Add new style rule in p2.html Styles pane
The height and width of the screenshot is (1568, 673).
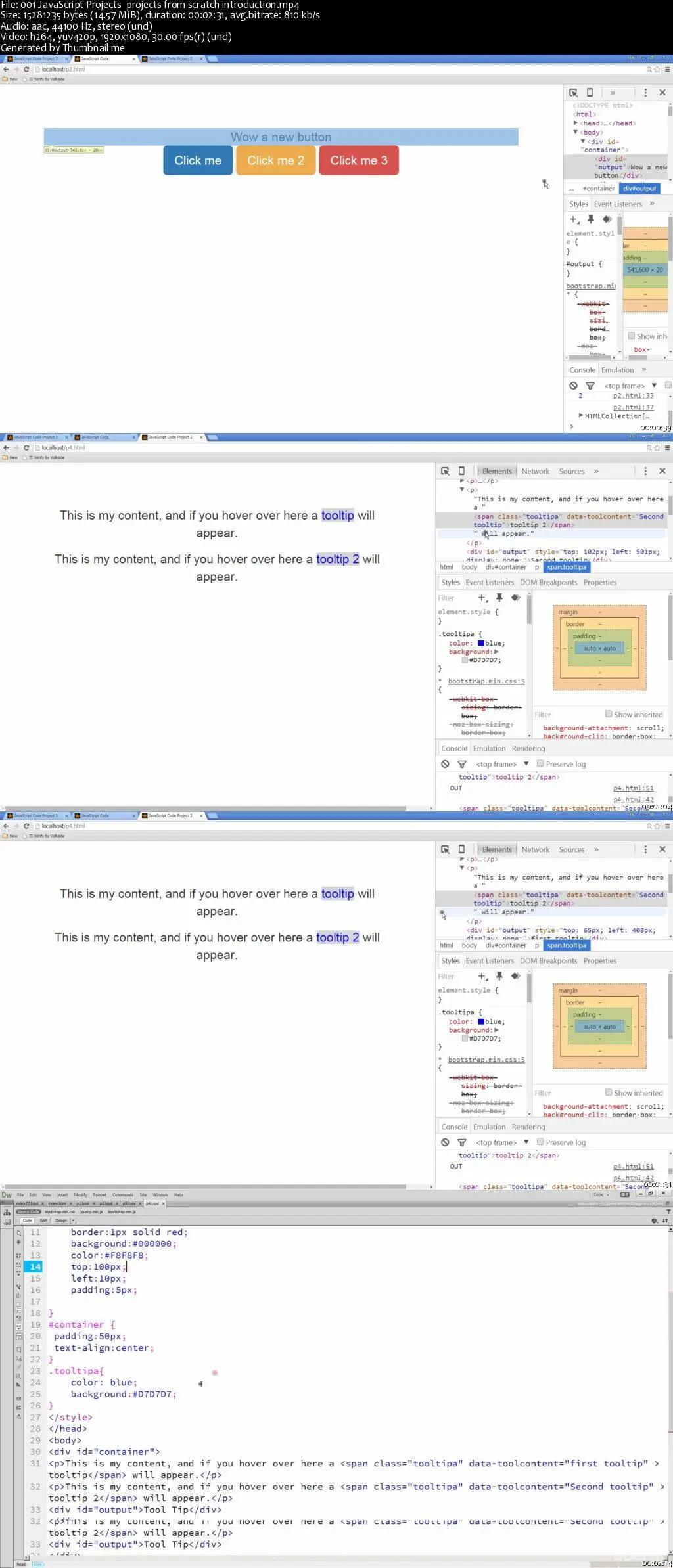point(574,219)
